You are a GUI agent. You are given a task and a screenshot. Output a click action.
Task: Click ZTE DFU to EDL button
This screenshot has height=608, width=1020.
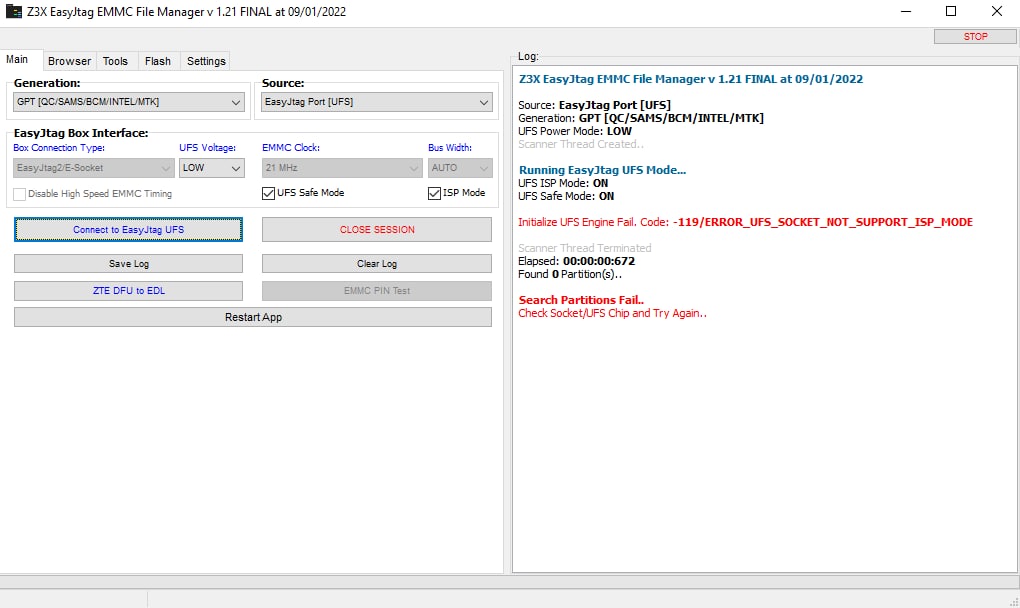point(129,291)
